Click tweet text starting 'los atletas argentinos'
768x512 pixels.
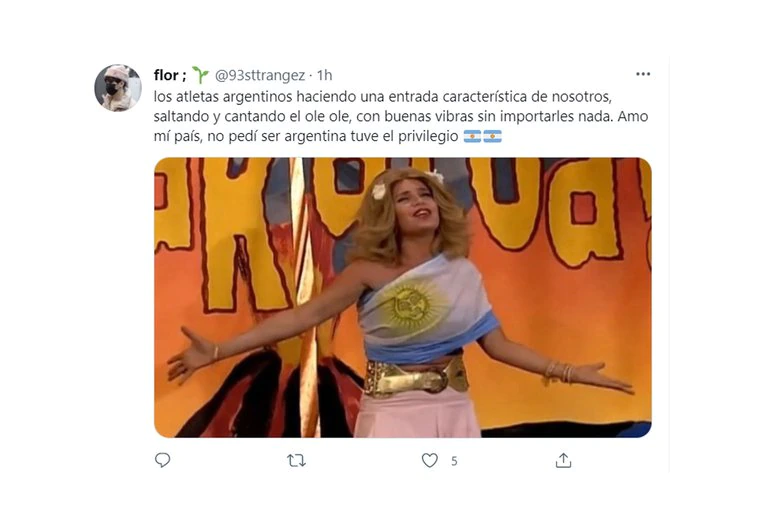click(x=401, y=116)
